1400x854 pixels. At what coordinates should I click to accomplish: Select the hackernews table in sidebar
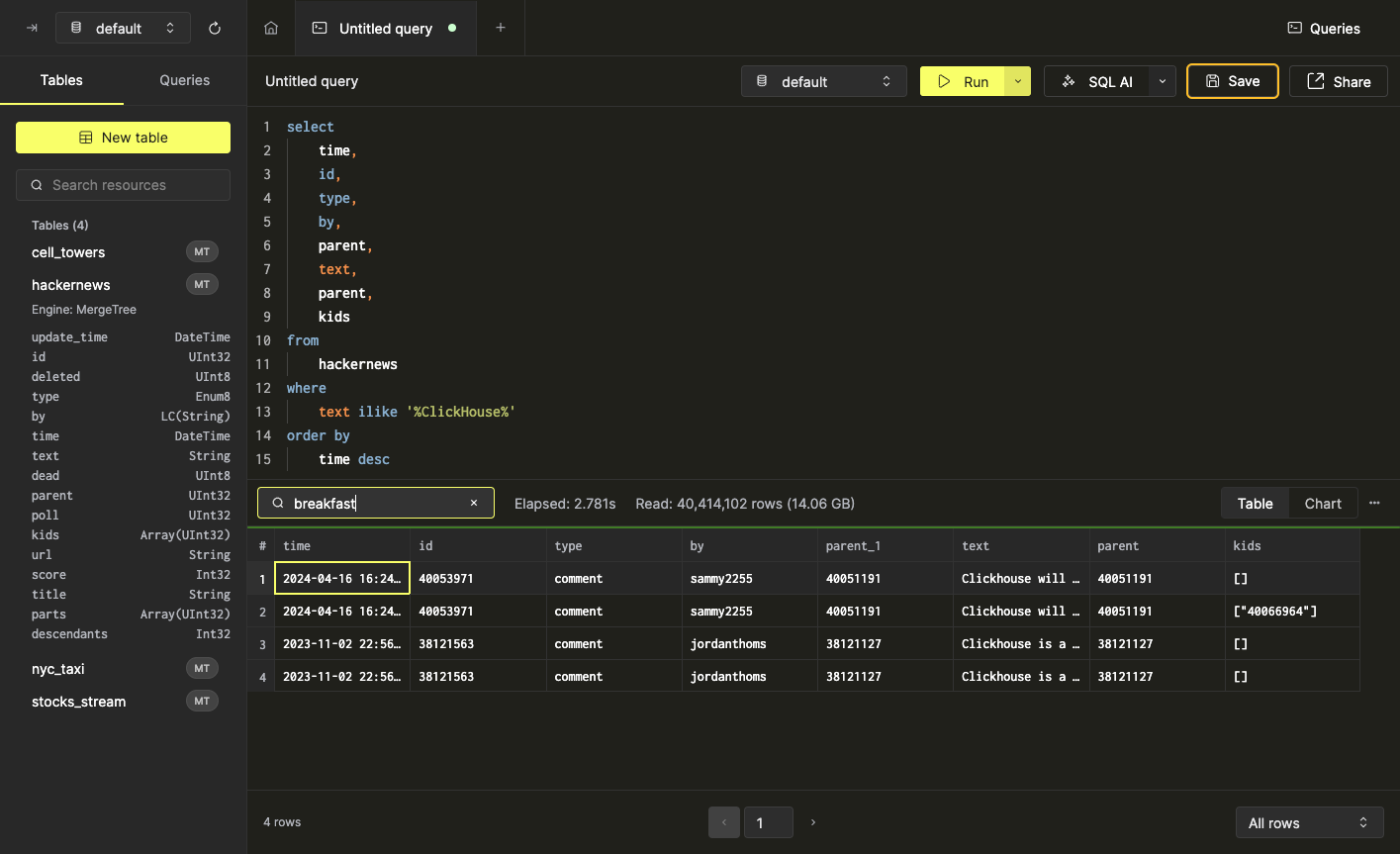70,285
